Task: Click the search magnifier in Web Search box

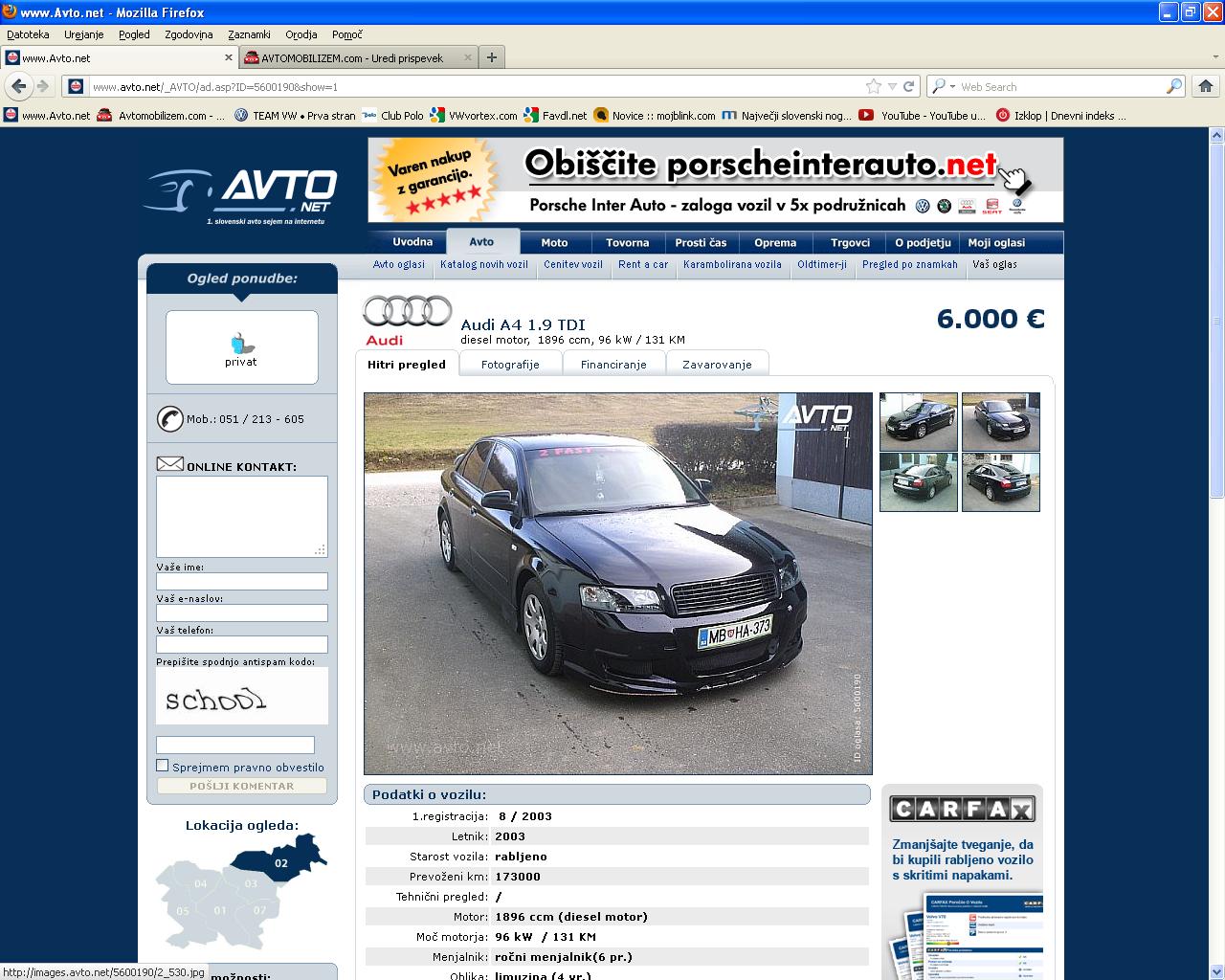Action: [x=1173, y=86]
